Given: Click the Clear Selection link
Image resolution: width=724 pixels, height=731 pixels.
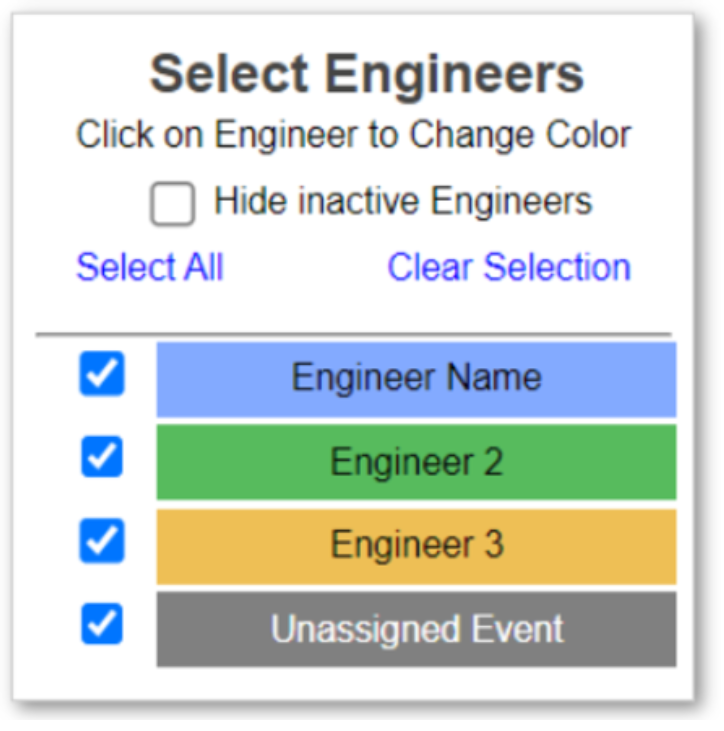Looking at the screenshot, I should point(509,268).
